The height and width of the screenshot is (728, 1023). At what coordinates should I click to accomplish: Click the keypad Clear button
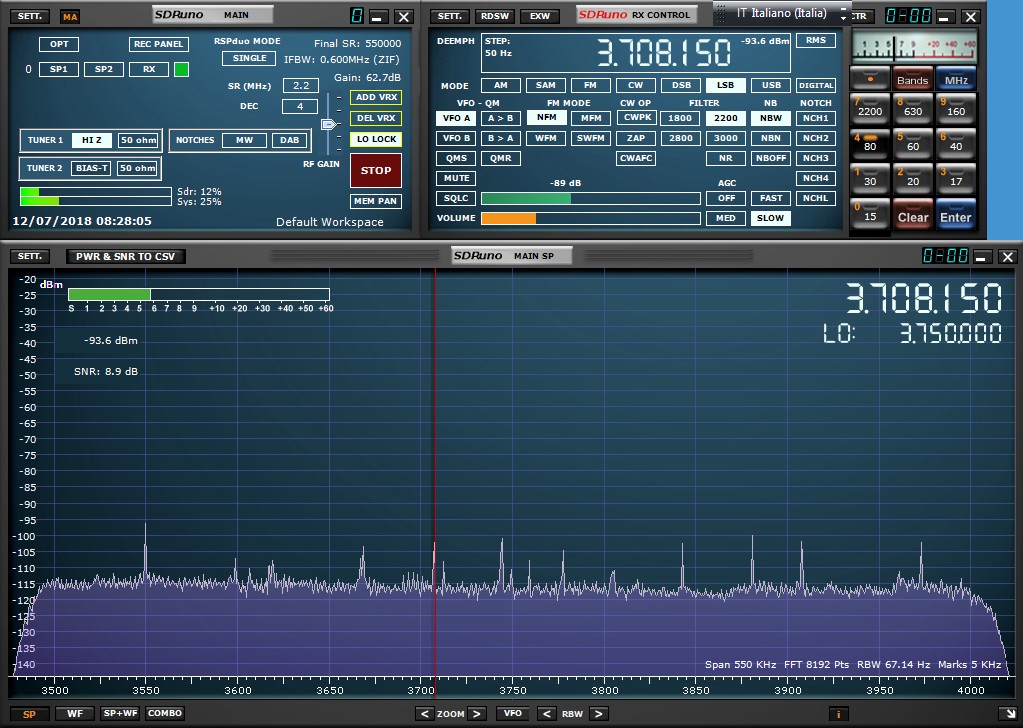[913, 215]
